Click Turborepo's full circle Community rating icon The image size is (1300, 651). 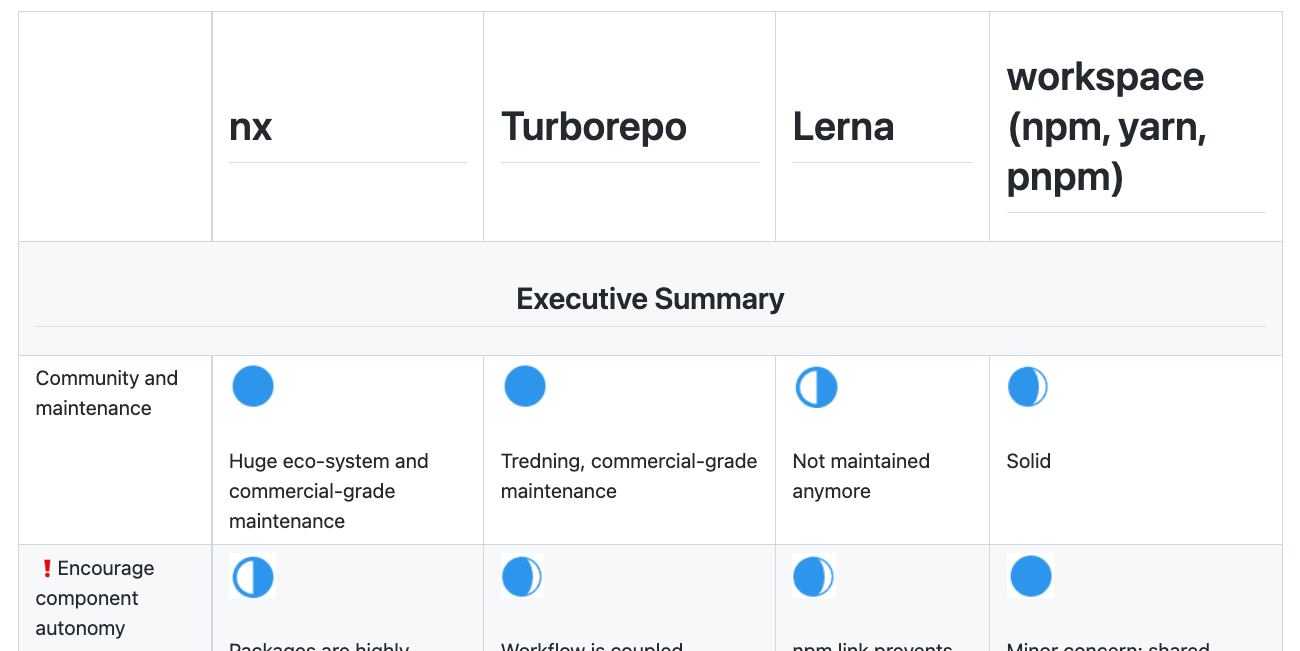[525, 386]
